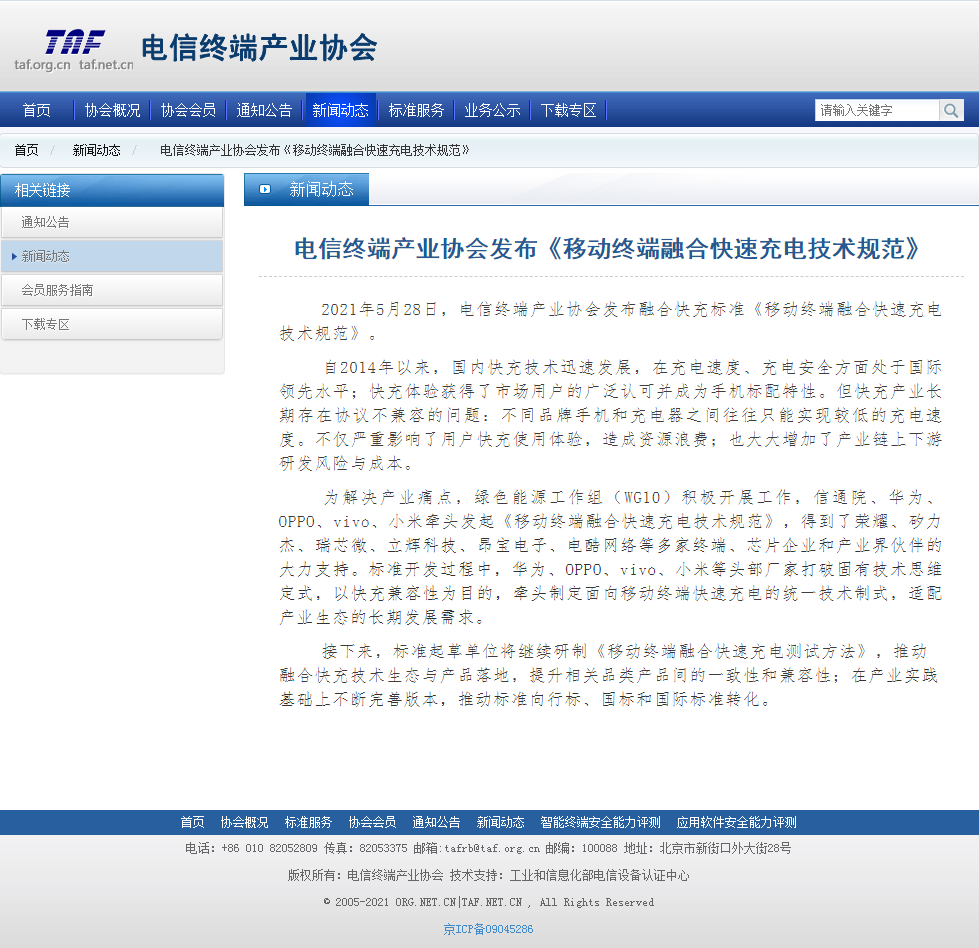Click the magnifier search button
Screen dimensions: 979x948
pyautogui.click(x=951, y=110)
